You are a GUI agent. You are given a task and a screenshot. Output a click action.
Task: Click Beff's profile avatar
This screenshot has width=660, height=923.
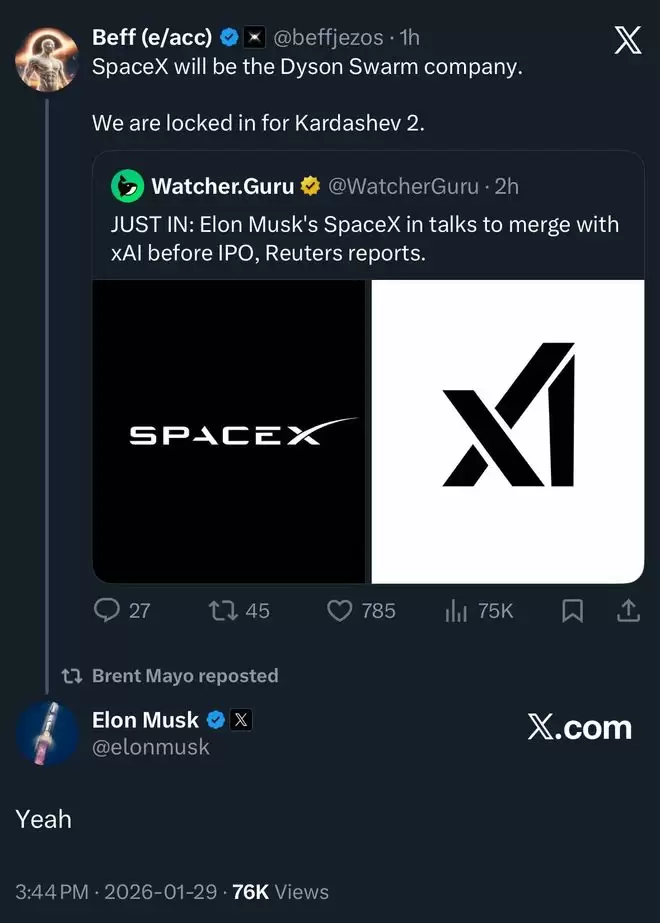pyautogui.click(x=47, y=60)
